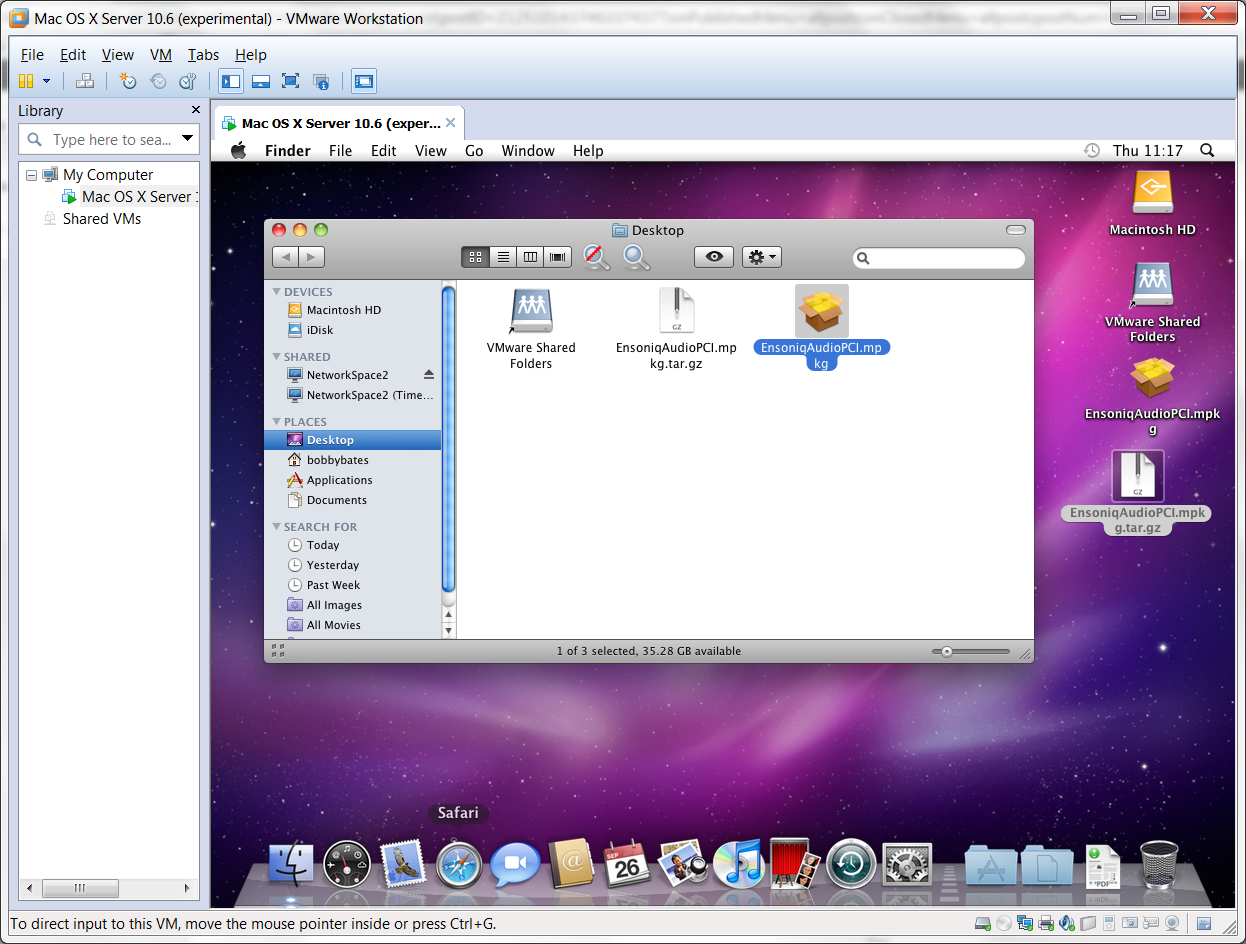Screen dimensions: 1246x944
Task: Open the Finder Window menu
Action: [528, 151]
